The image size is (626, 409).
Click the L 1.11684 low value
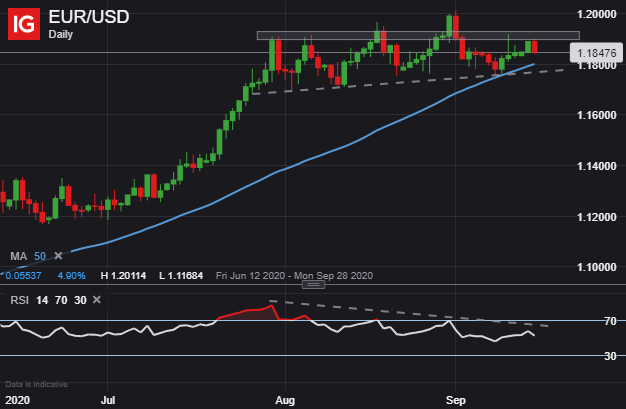click(x=181, y=276)
